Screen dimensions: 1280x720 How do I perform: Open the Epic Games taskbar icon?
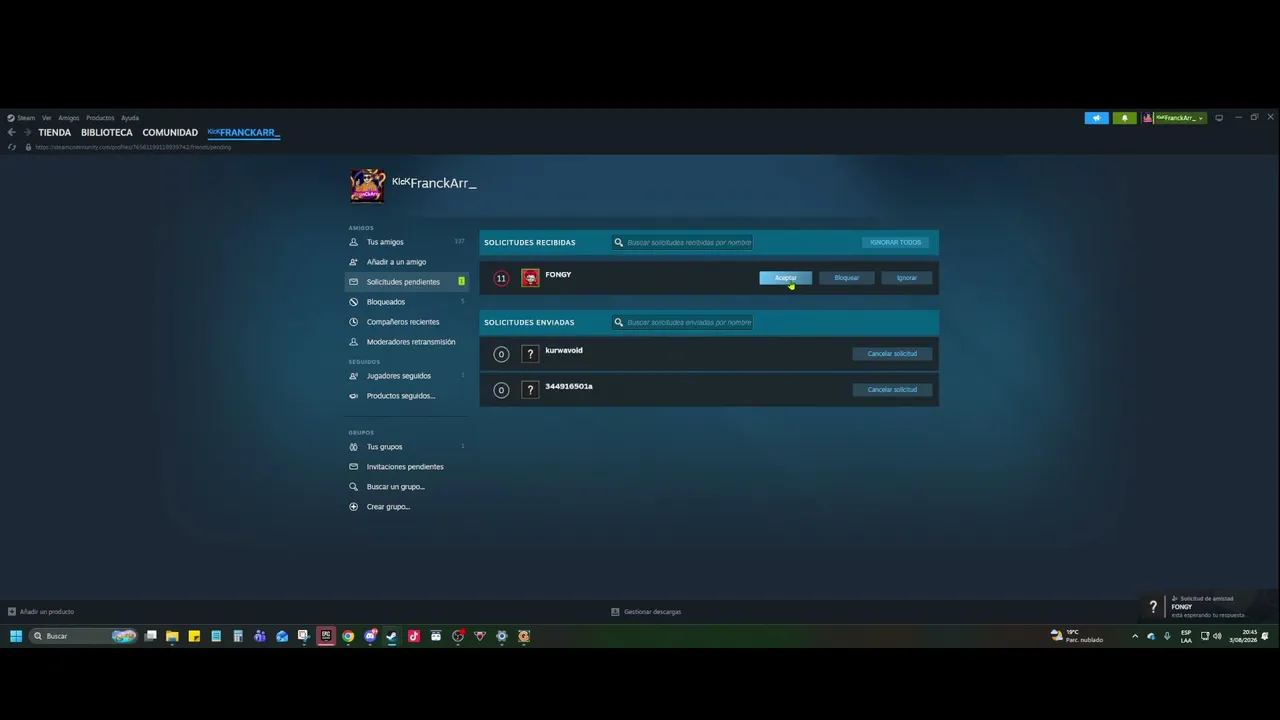(x=326, y=636)
